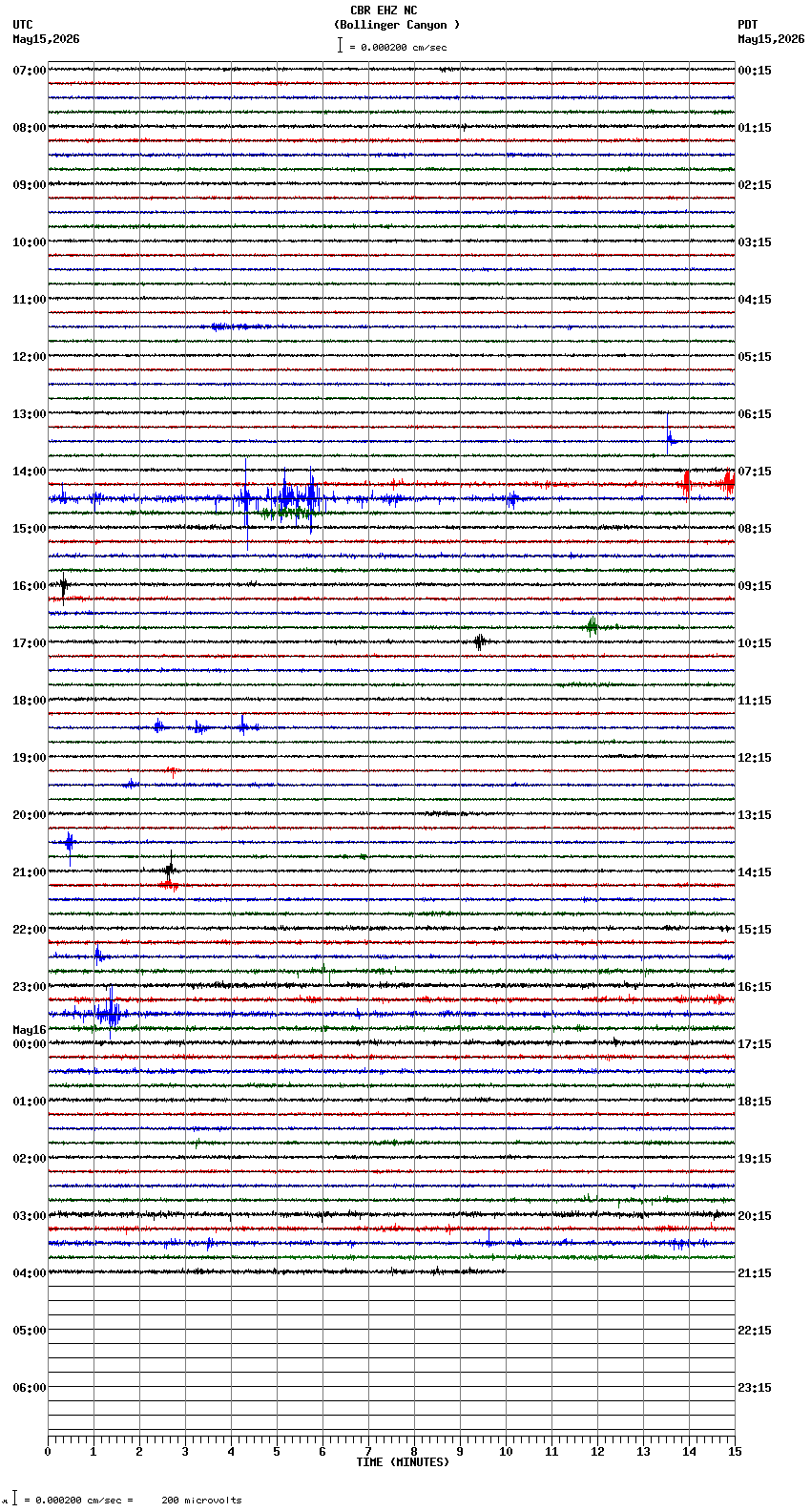Select the 07:15 PDT time label
This screenshot has width=811, height=1512.
pos(755,472)
